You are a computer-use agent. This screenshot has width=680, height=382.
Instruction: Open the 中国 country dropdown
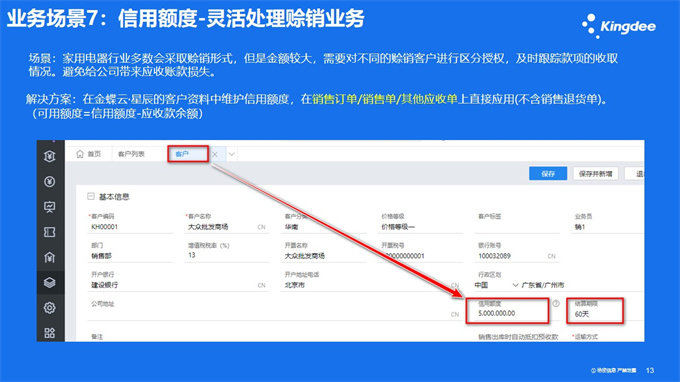pos(497,285)
